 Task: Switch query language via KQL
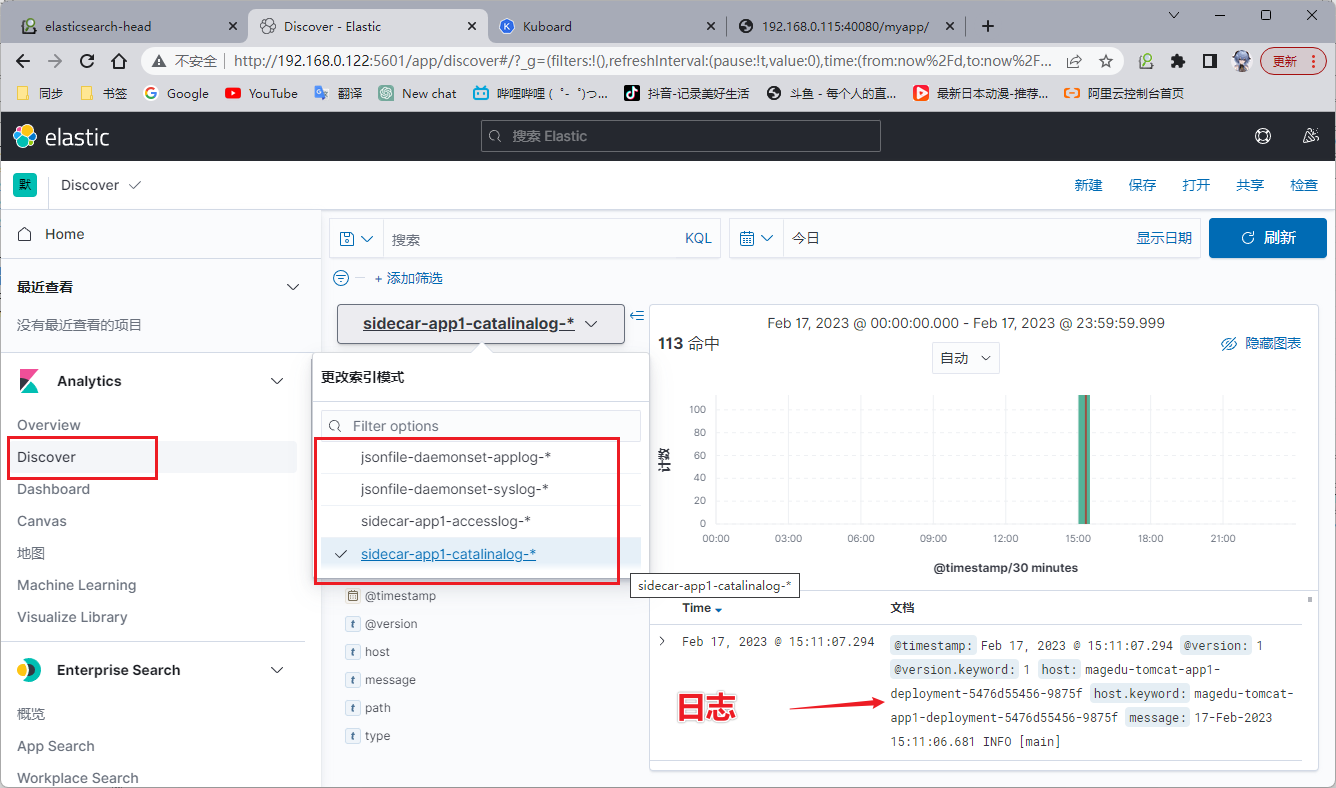pos(698,238)
